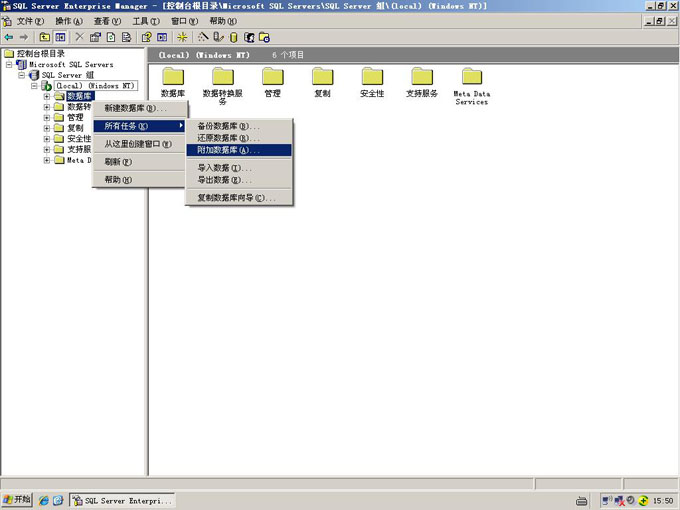The image size is (680, 510).
Task: Click the Help question mark toolbar icon
Action: coord(147,37)
